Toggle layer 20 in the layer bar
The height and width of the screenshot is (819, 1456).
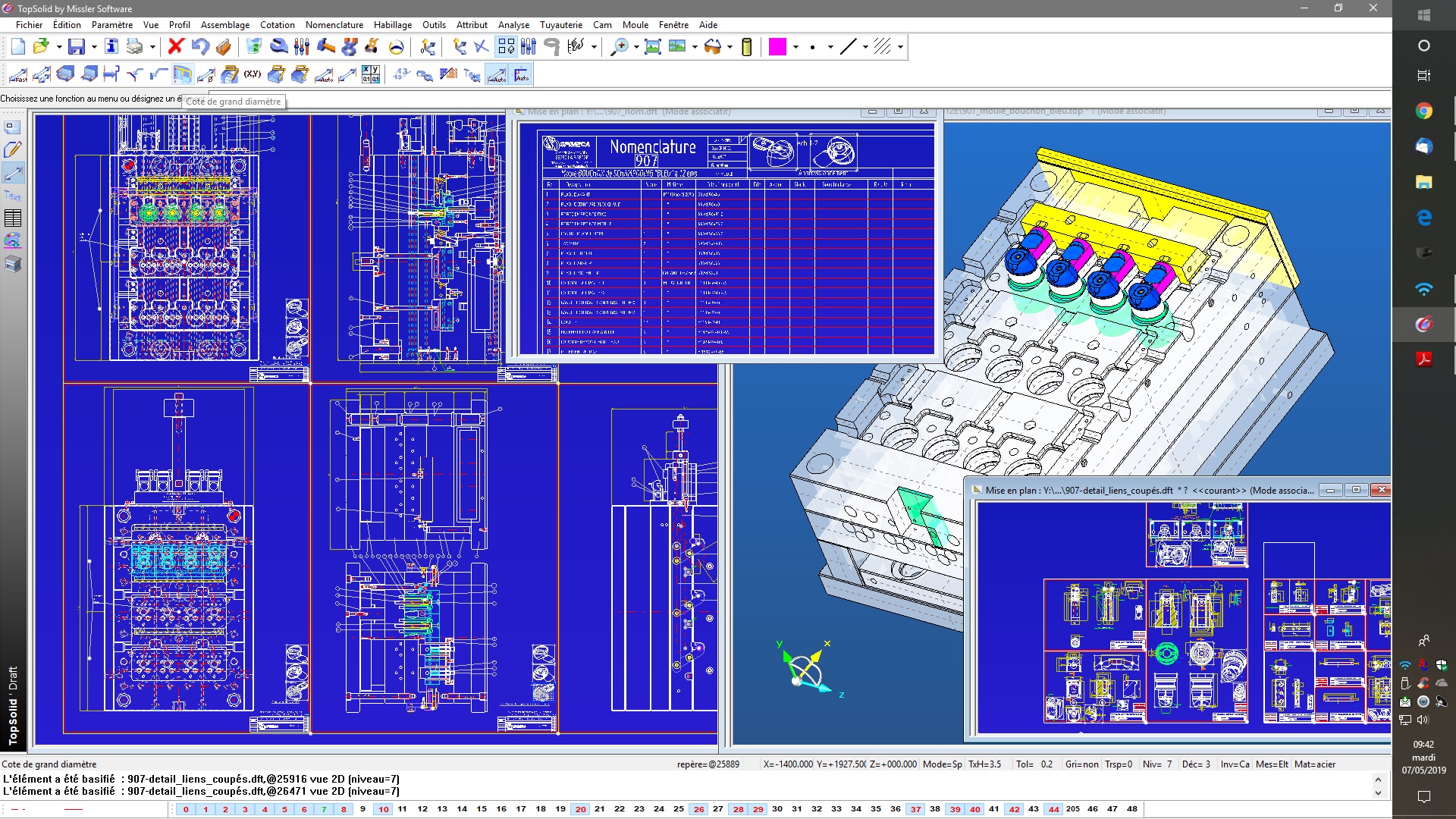click(581, 809)
